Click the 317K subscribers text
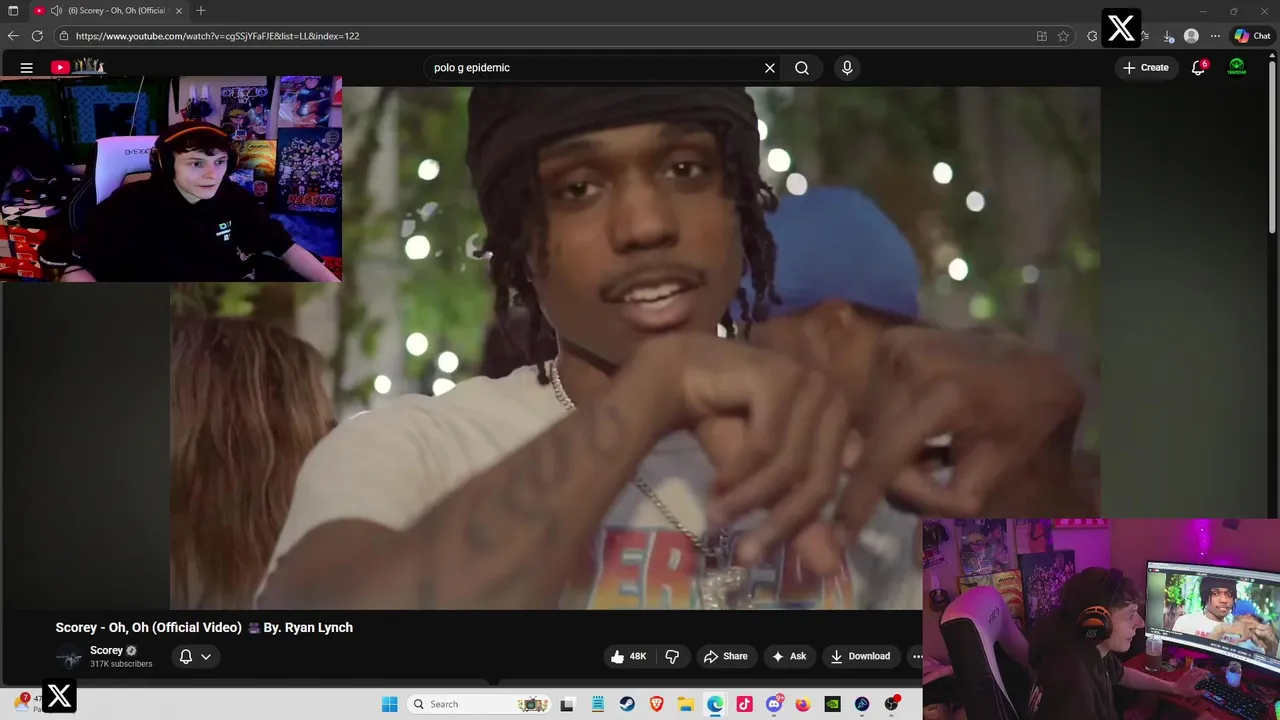Viewport: 1280px width, 720px height. (x=121, y=664)
